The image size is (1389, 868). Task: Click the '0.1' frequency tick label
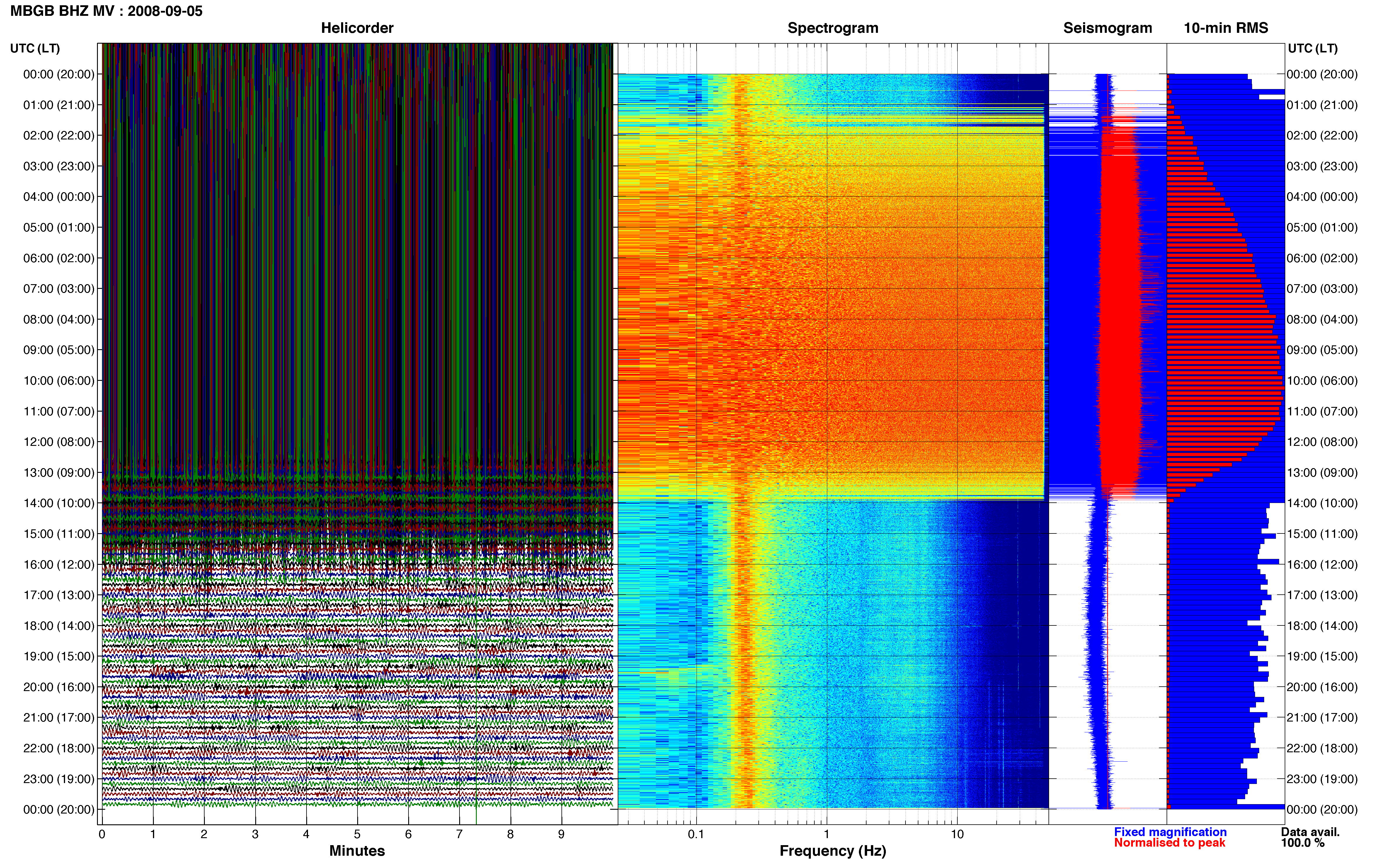696,834
